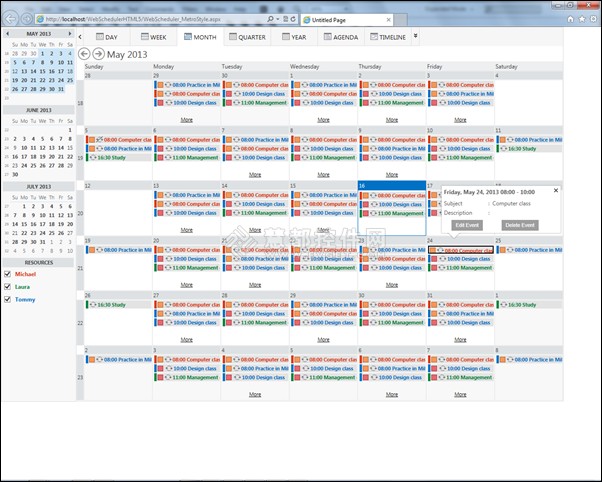Select highlighted Computer class event on Friday 24
The width and height of the screenshot is (602, 482).
[x=461, y=250]
